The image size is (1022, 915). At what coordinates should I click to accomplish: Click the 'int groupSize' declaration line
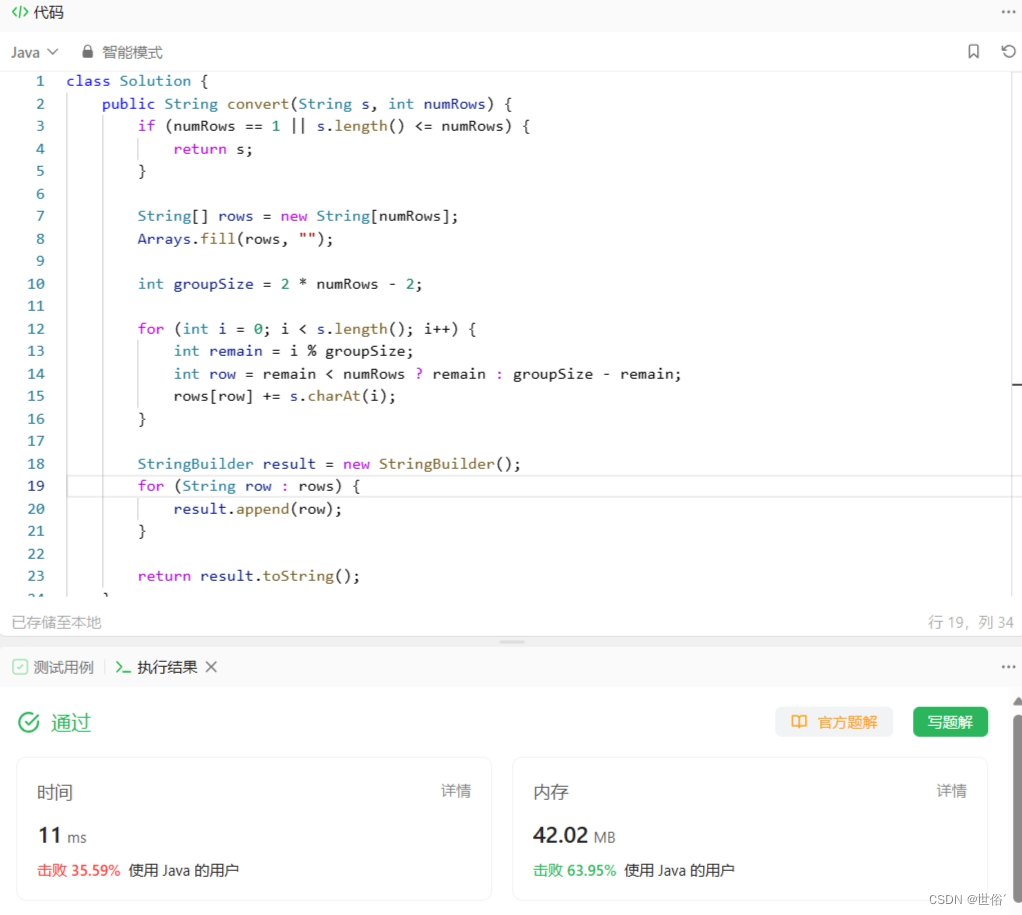(x=280, y=284)
